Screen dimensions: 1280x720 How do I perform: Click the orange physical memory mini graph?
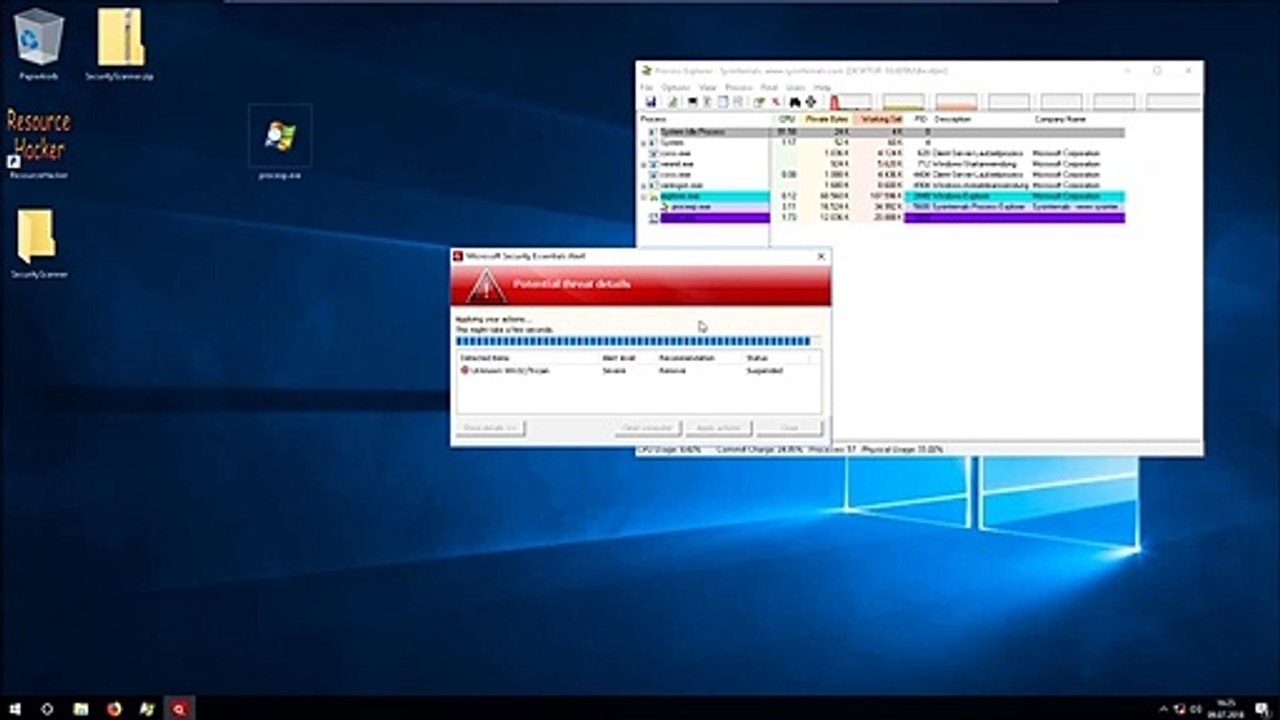[956, 101]
